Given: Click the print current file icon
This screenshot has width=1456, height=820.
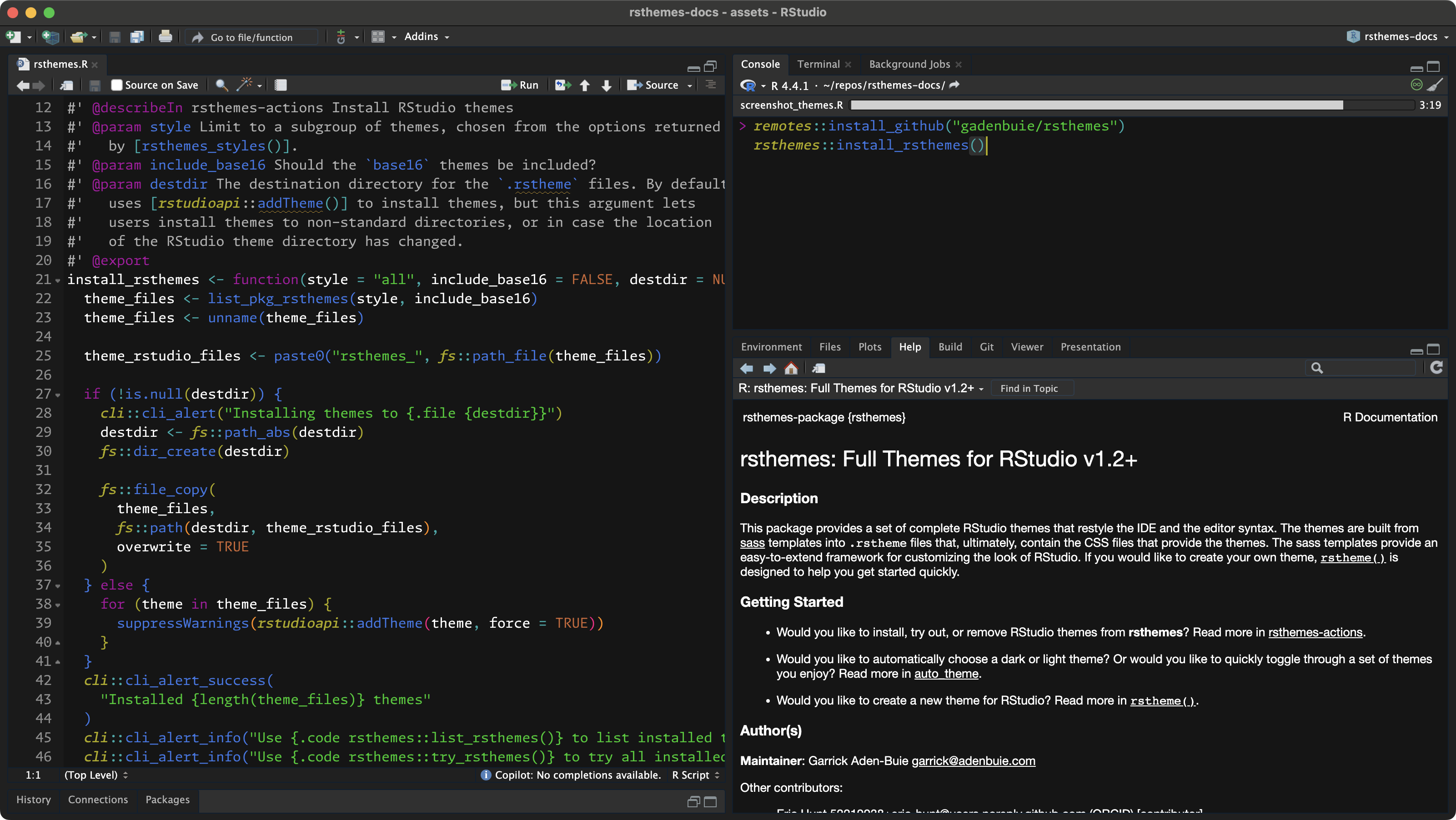Looking at the screenshot, I should point(165,37).
